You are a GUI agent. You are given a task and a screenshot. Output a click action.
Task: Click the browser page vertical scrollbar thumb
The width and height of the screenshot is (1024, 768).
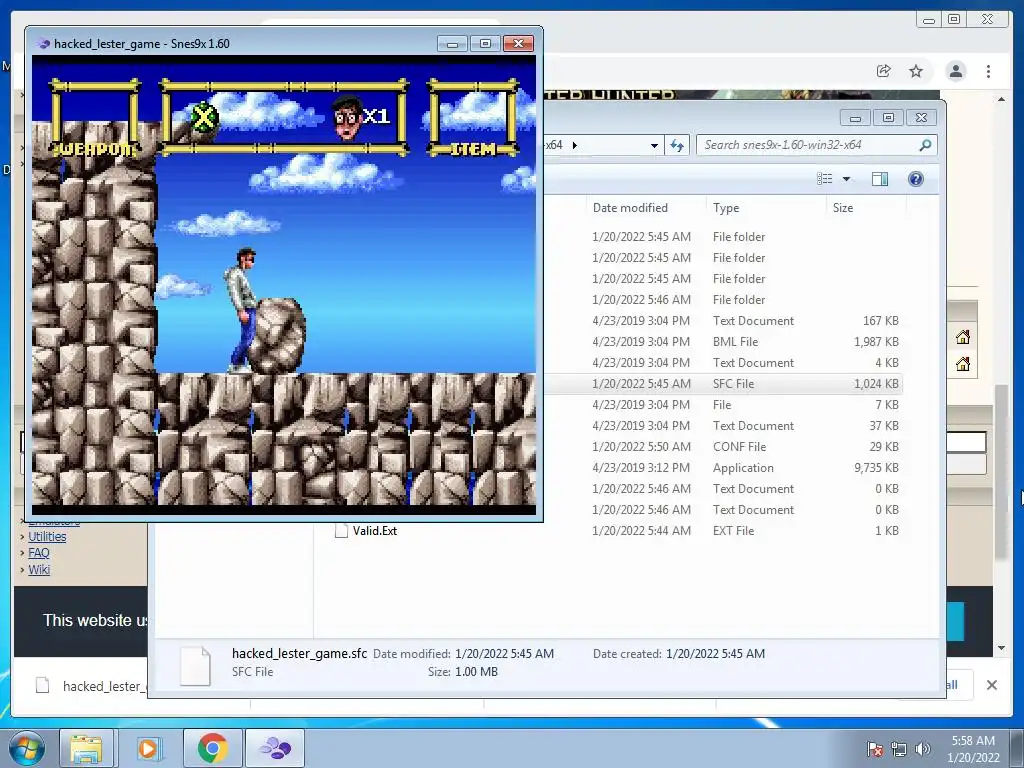[1000, 472]
